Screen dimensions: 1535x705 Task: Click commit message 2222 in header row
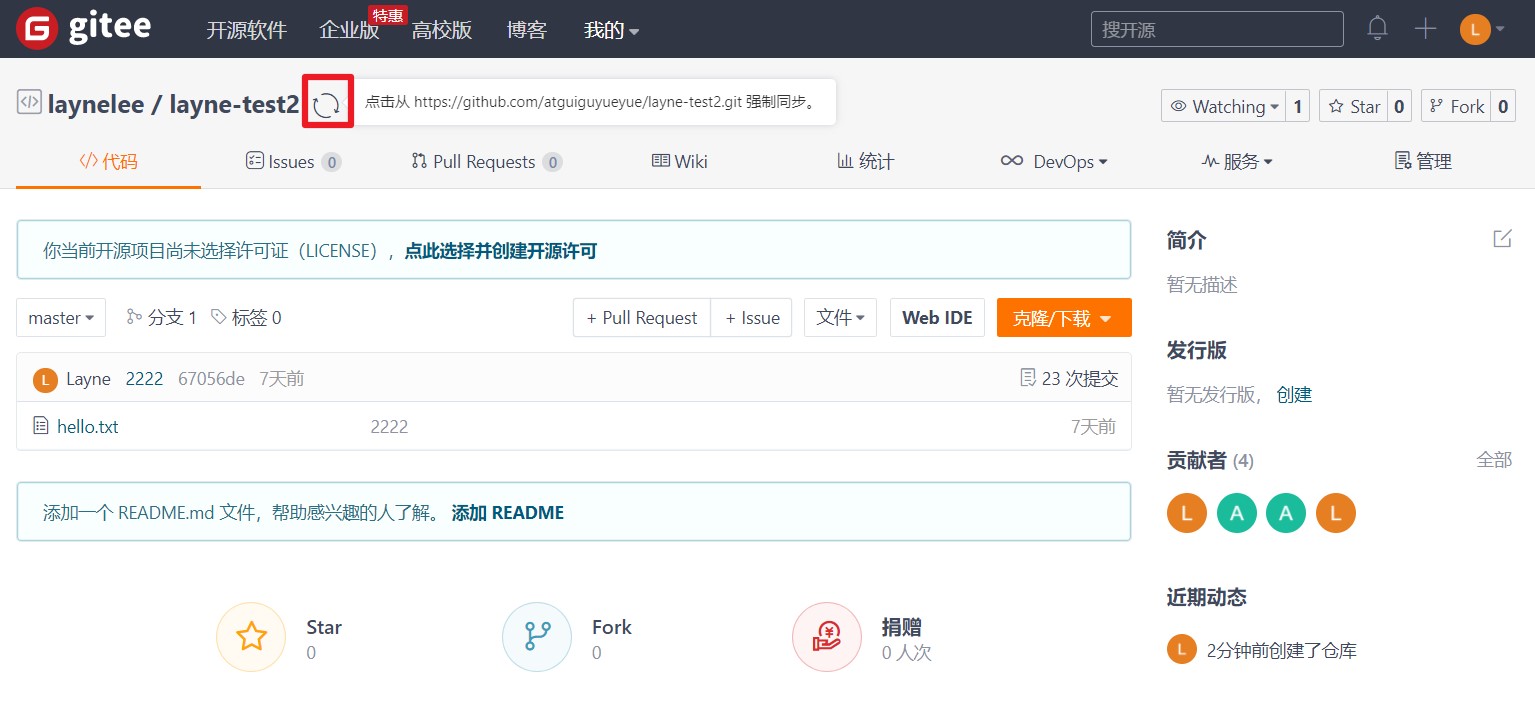[144, 379]
